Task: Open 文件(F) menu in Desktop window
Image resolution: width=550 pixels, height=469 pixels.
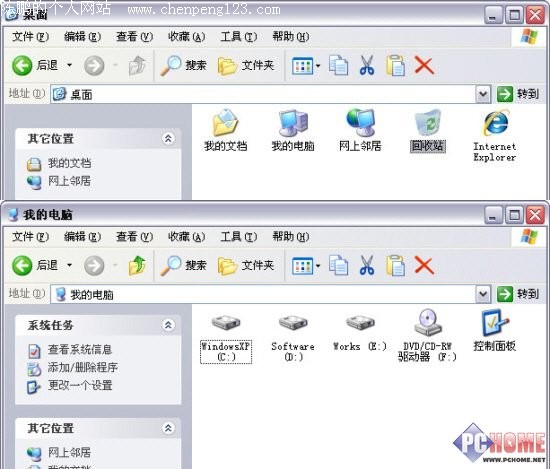Action: click(30, 36)
